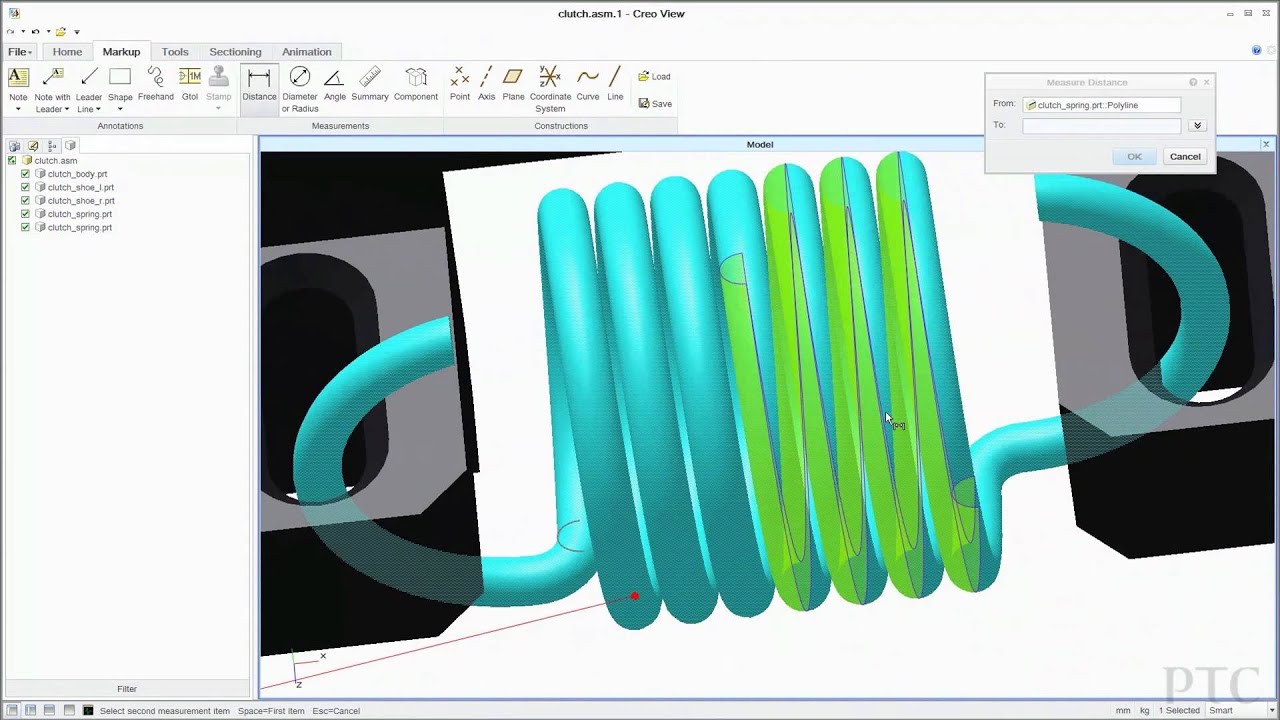Expand the Note dropdown arrow
Screen dimensions: 1280x720
point(18,109)
